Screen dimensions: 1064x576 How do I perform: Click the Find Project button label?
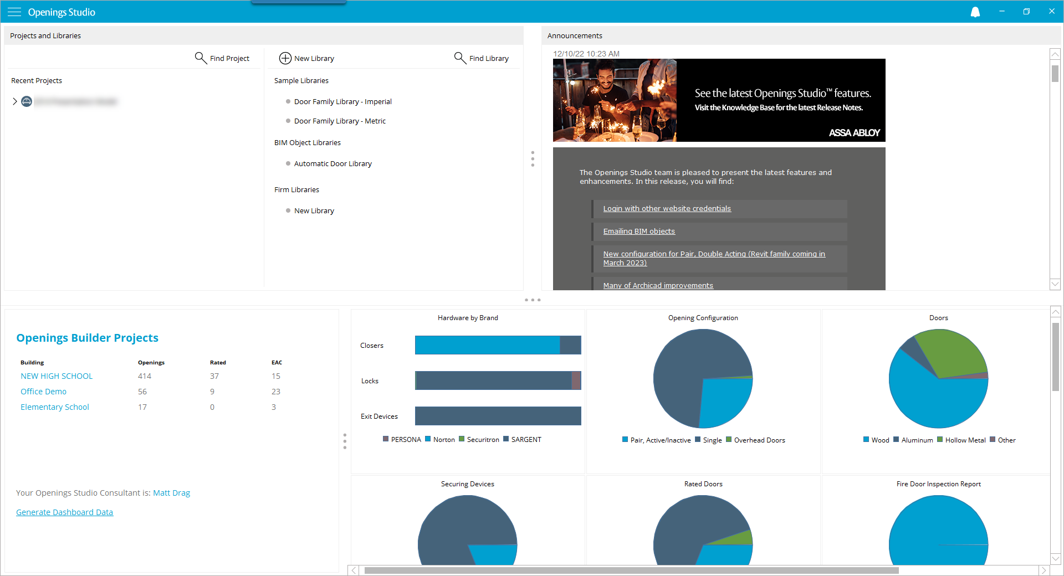tap(229, 58)
